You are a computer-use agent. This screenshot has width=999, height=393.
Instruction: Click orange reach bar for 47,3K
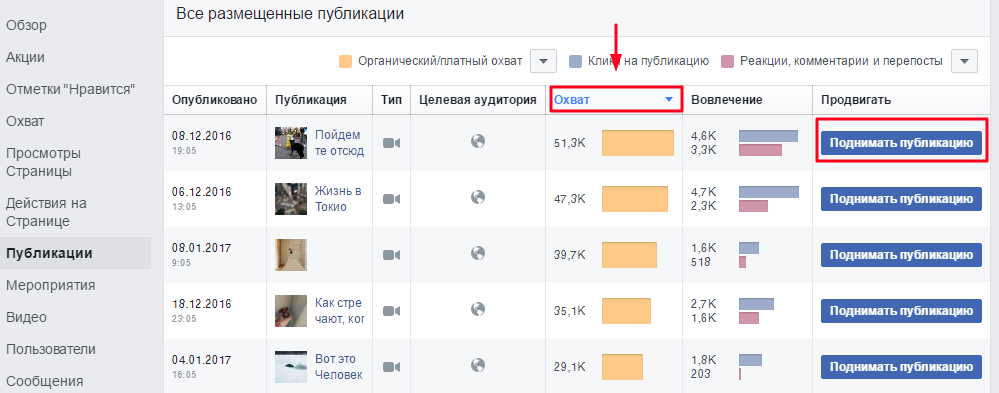pos(635,199)
